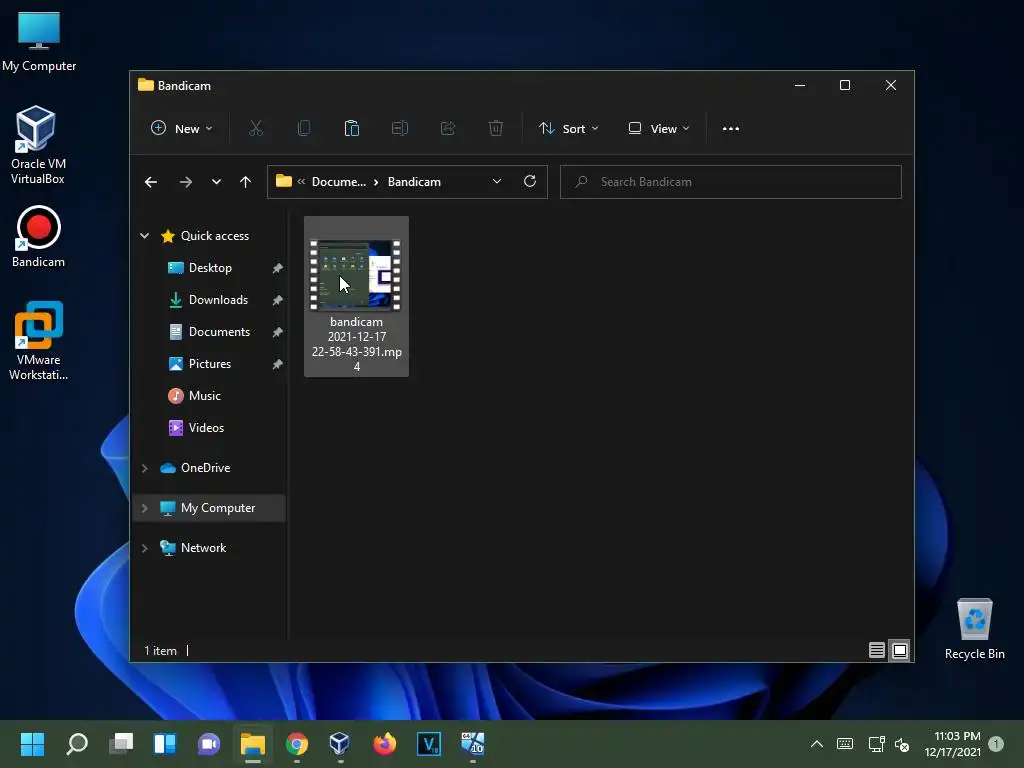
Task: Open taskbar Search
Action: 77,744
